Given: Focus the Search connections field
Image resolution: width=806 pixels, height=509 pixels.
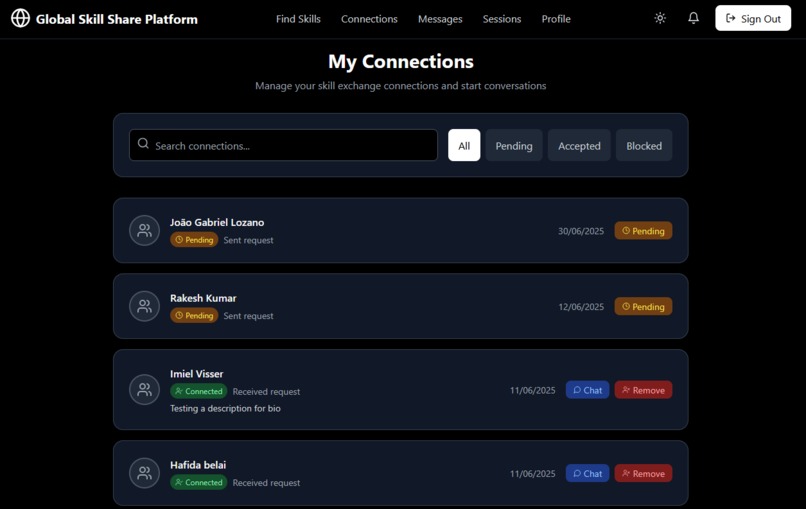Looking at the screenshot, I should (283, 146).
